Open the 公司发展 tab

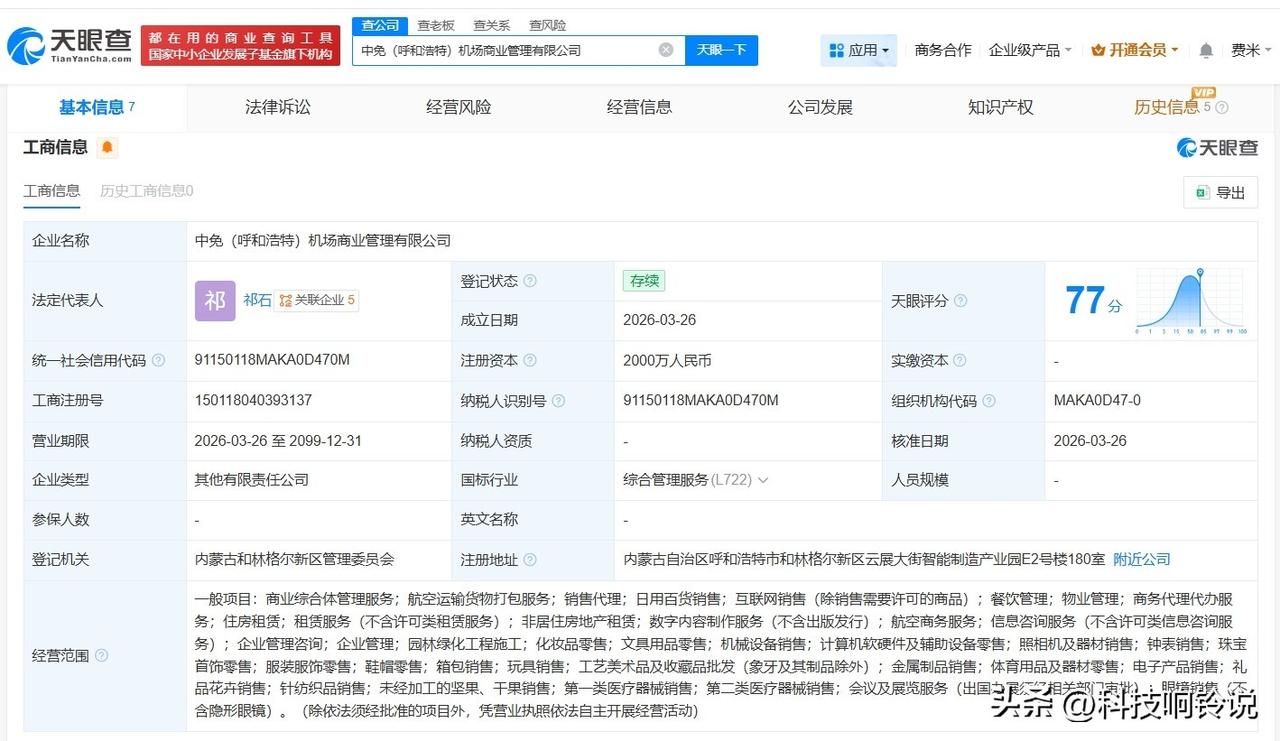[820, 108]
